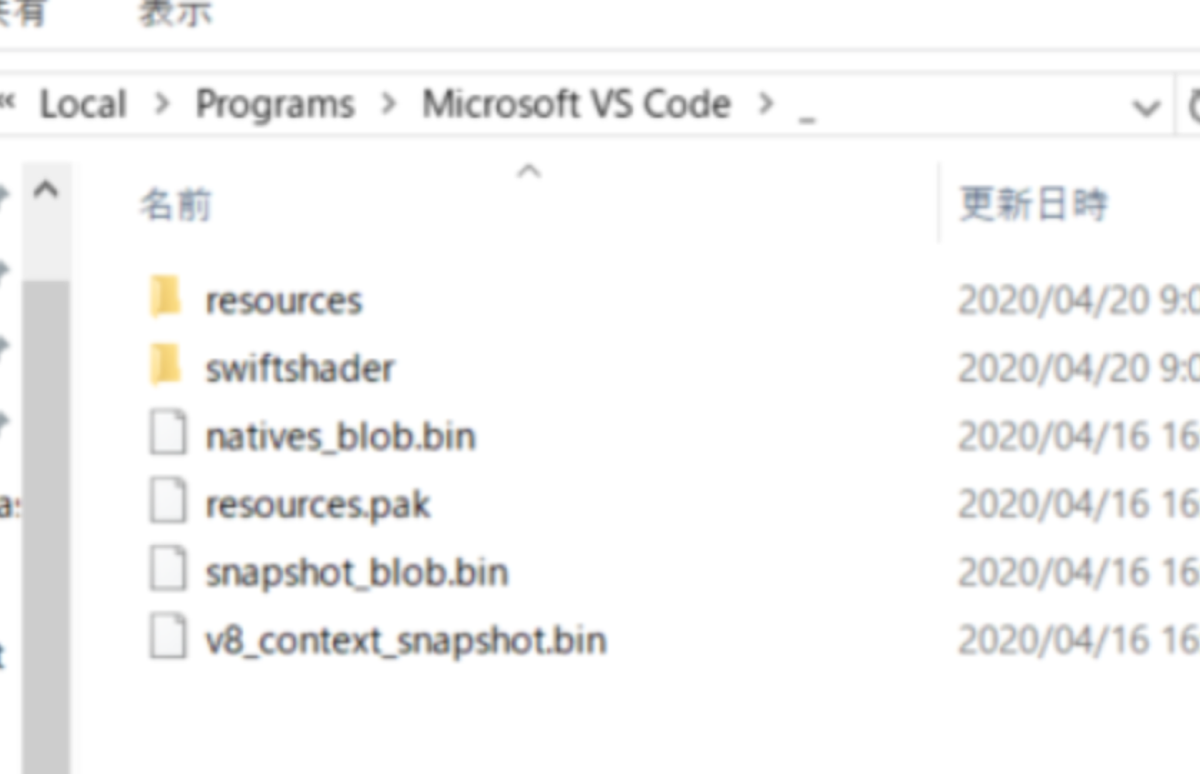
Task: Sort by the 名前 column header
Action: pyautogui.click(x=175, y=205)
